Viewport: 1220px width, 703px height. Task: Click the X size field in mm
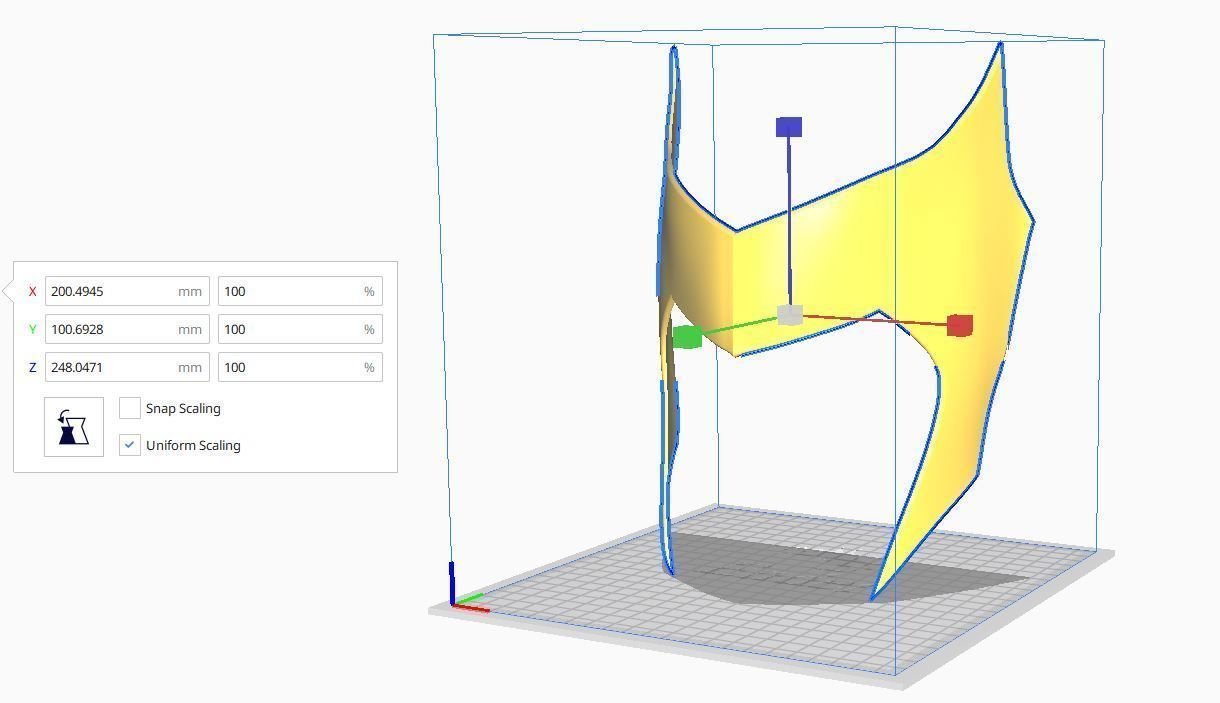coord(127,291)
